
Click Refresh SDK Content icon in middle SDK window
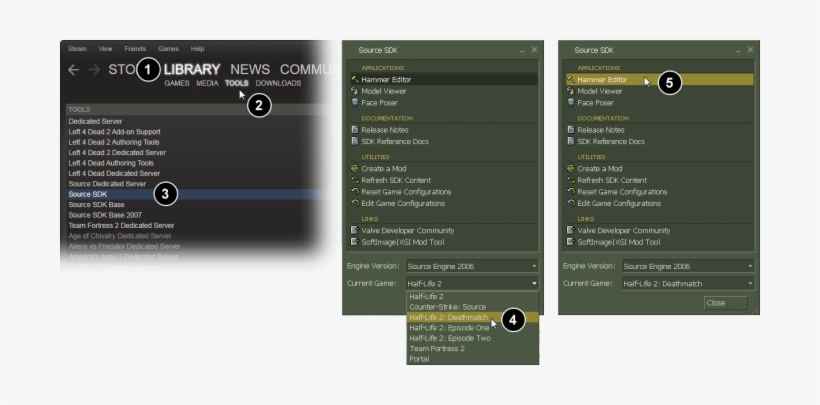(355, 180)
